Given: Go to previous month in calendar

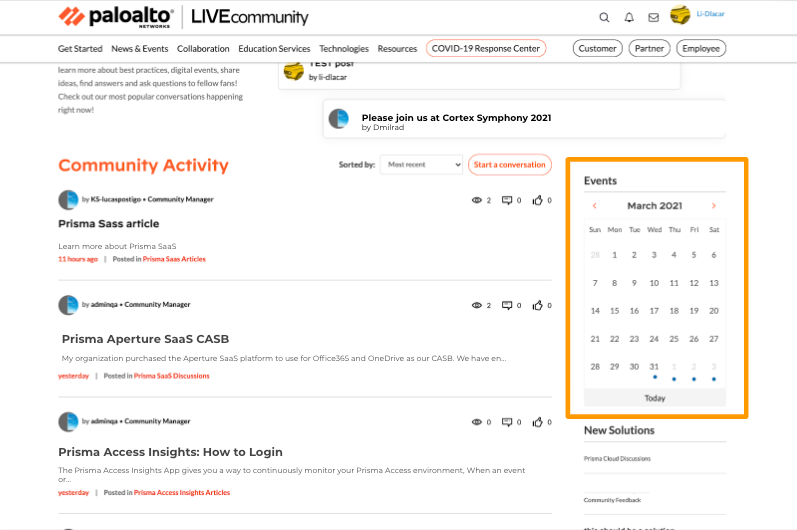Looking at the screenshot, I should pyautogui.click(x=595, y=206).
